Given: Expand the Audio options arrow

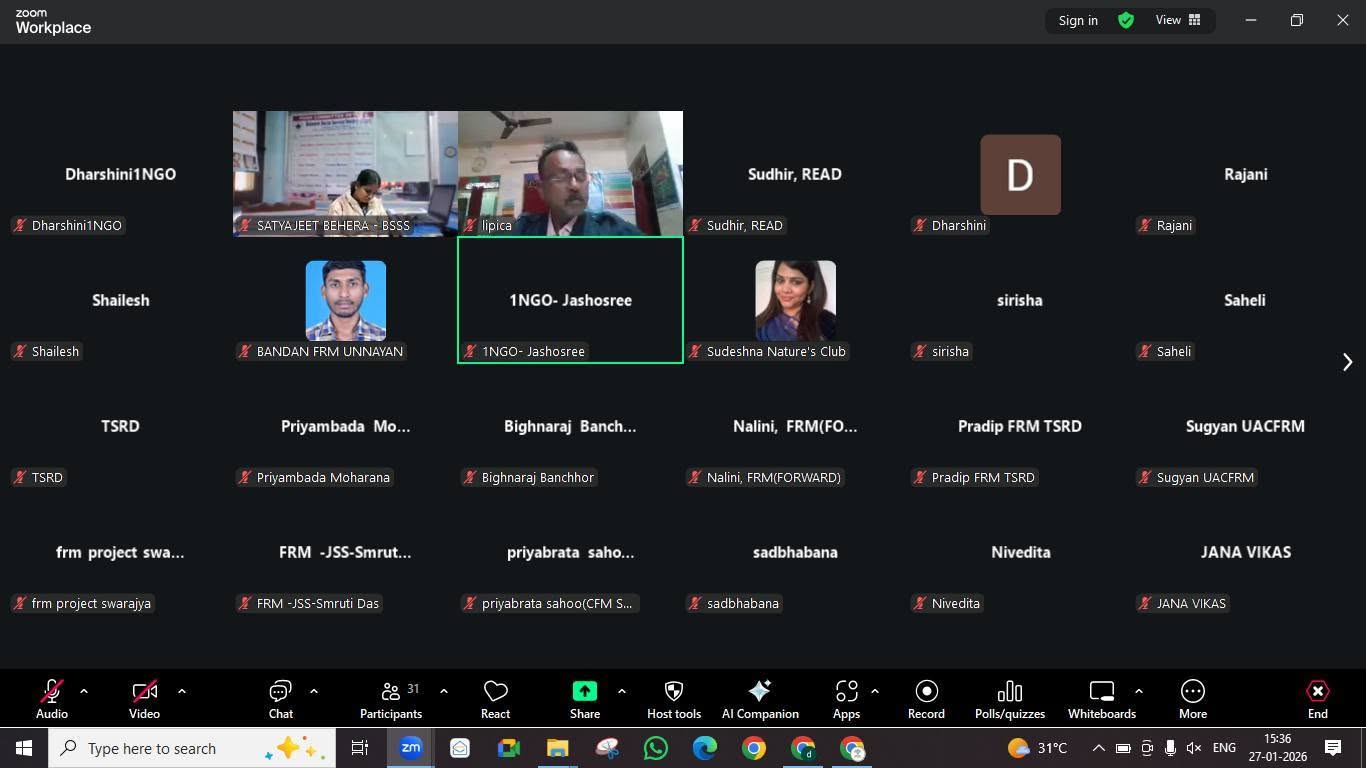Looking at the screenshot, I should pos(83,691).
